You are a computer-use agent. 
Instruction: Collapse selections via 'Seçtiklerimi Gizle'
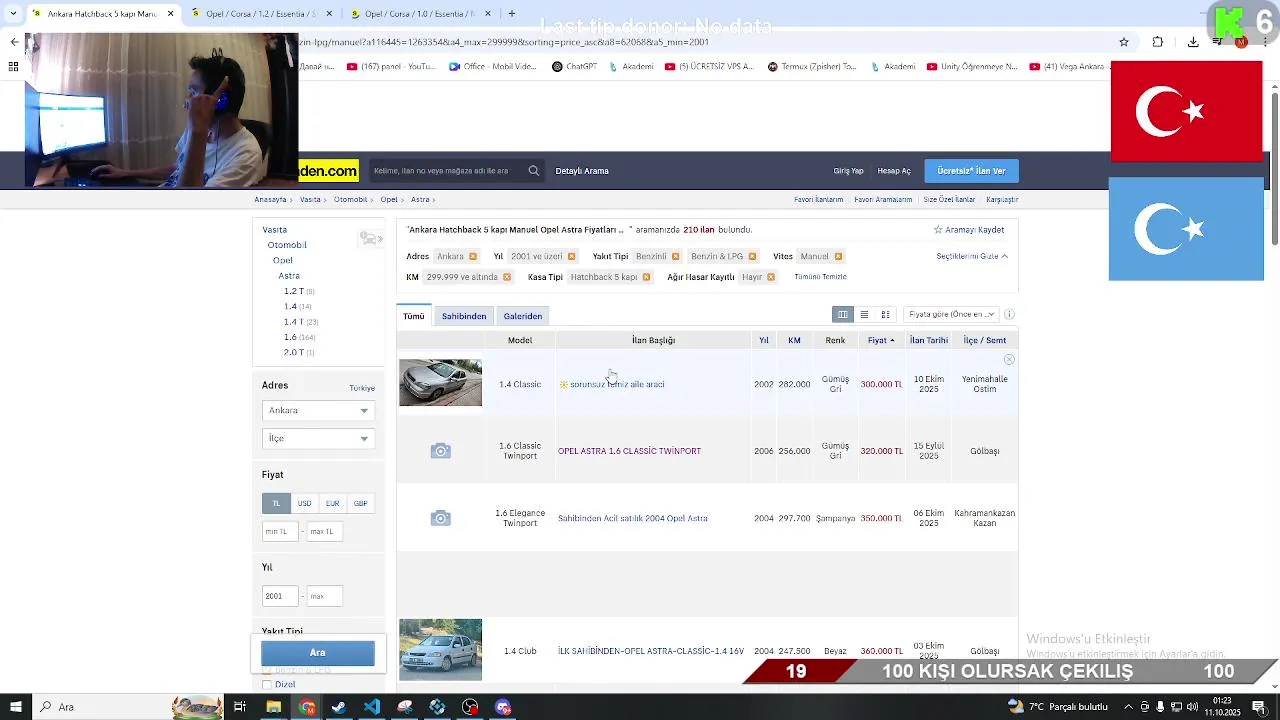972,256
